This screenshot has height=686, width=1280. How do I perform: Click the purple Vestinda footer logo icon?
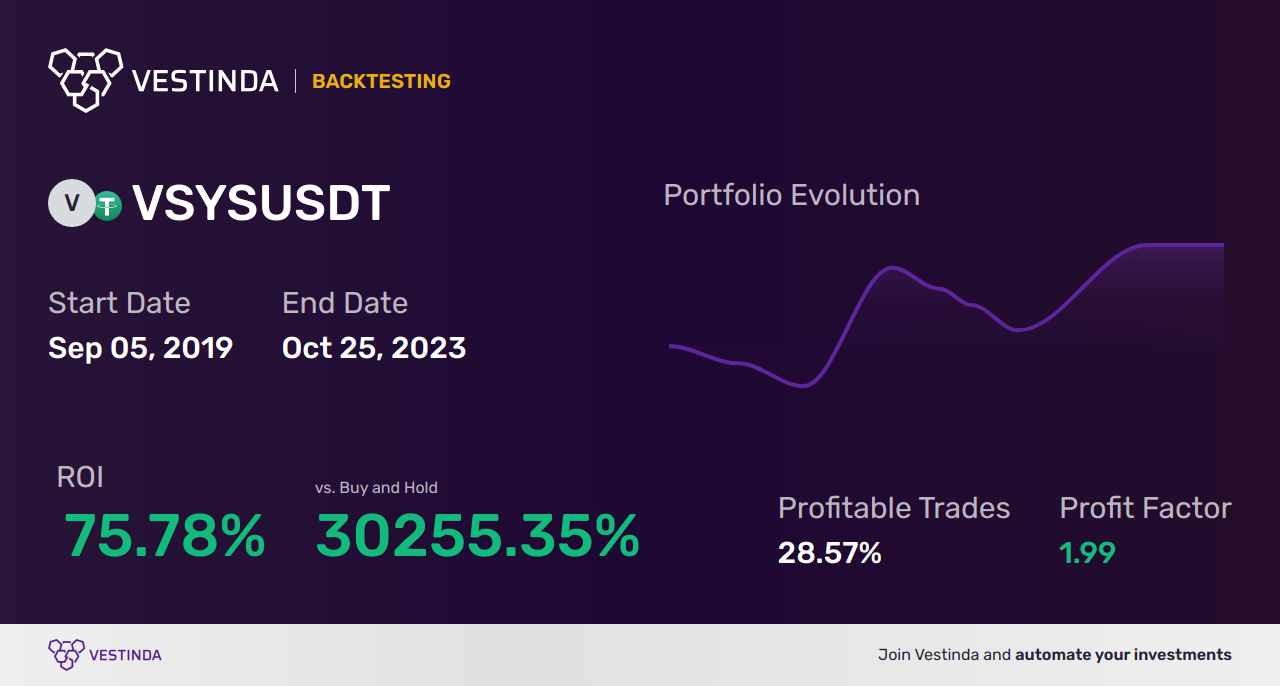[x=66, y=655]
